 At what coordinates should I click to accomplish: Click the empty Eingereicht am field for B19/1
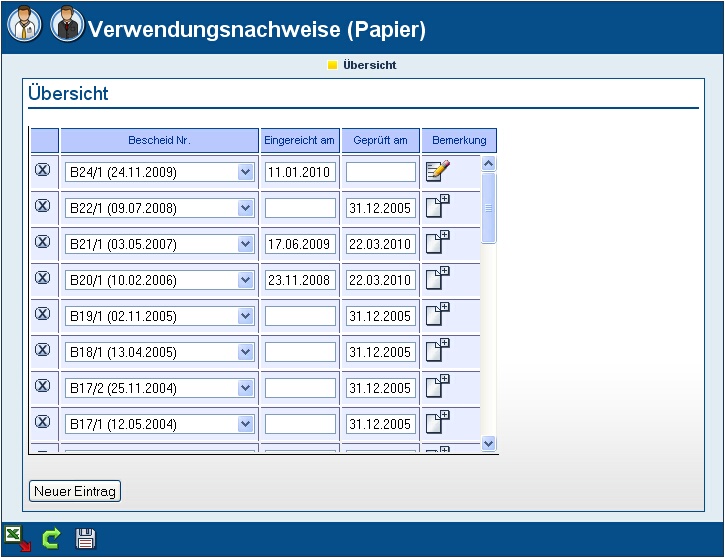pos(300,317)
